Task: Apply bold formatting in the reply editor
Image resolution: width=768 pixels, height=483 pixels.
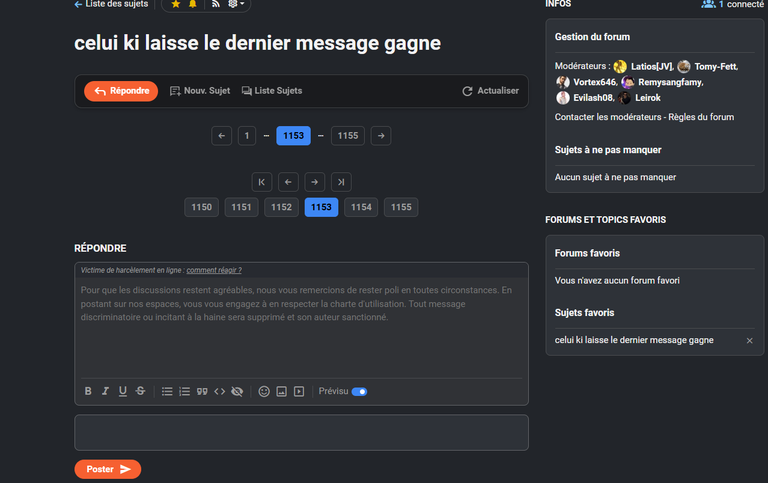Action: [88, 391]
